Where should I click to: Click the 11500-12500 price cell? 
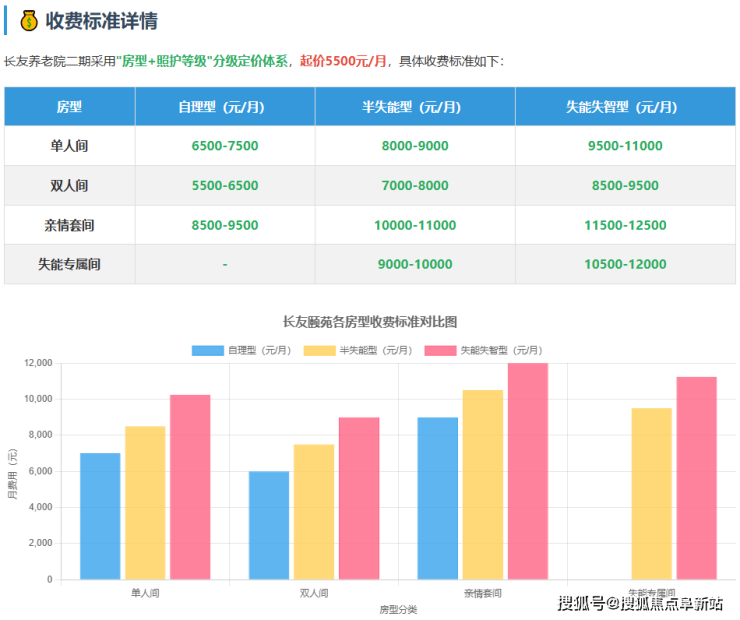pyautogui.click(x=625, y=225)
